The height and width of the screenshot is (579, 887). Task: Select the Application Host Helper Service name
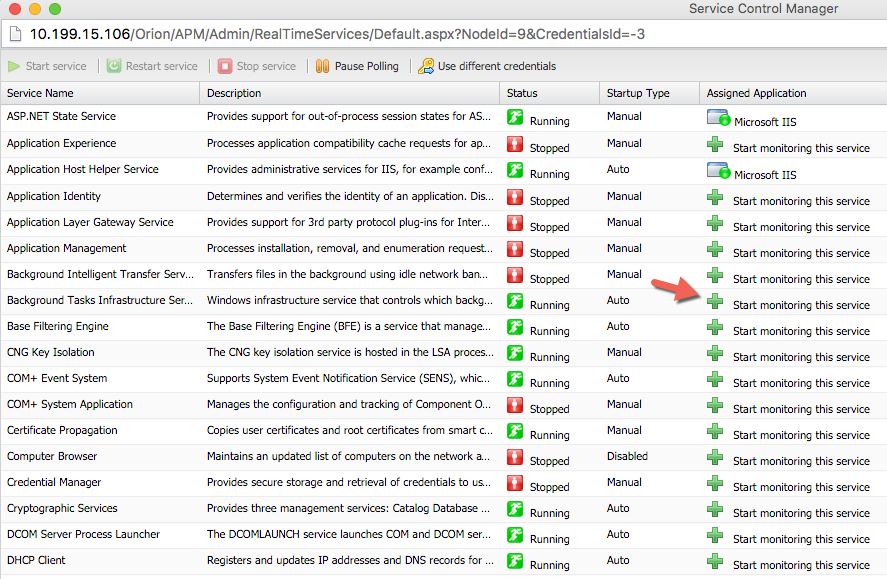(83, 170)
